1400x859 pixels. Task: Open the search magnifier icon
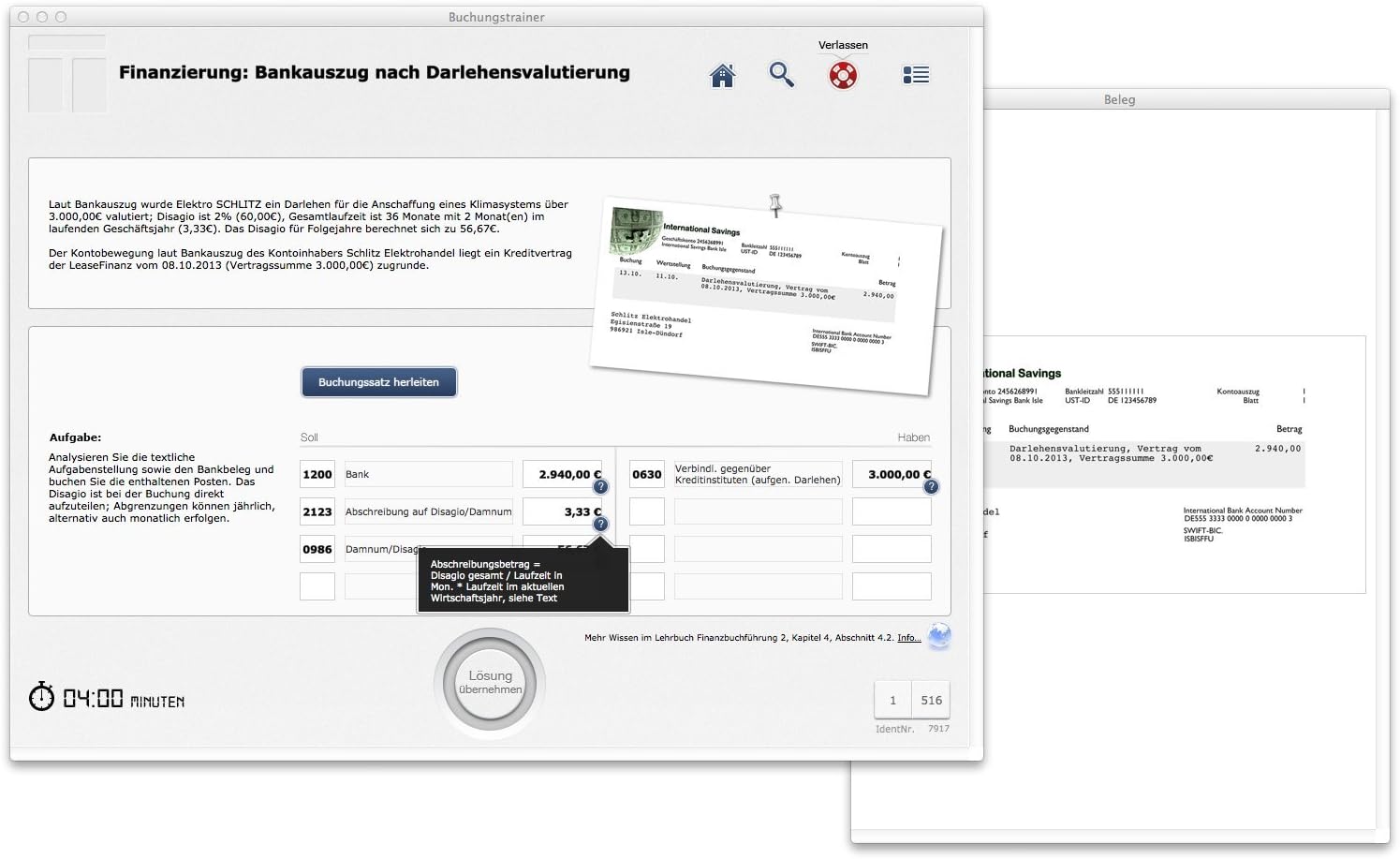click(x=782, y=75)
